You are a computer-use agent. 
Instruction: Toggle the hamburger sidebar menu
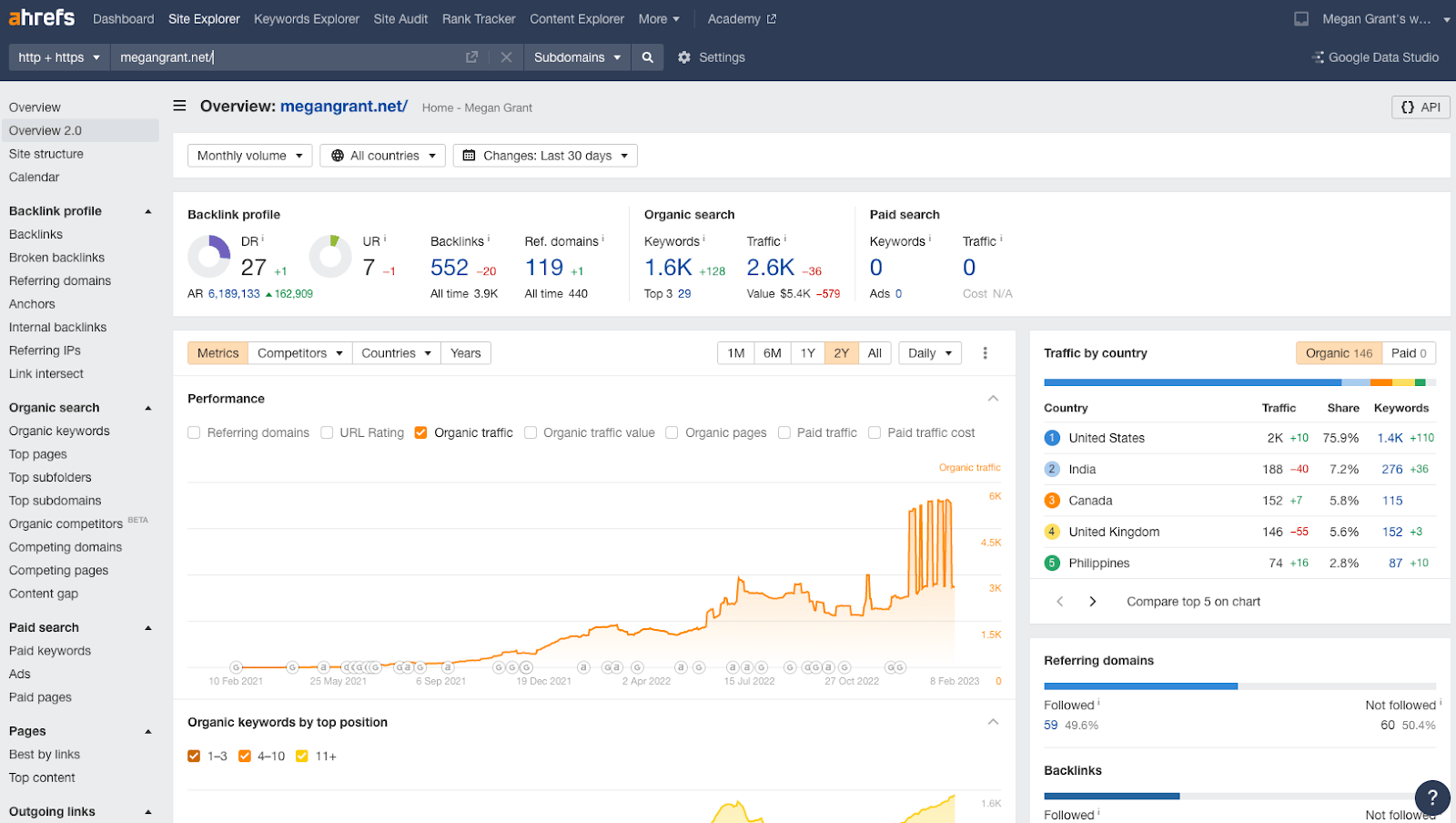point(180,107)
